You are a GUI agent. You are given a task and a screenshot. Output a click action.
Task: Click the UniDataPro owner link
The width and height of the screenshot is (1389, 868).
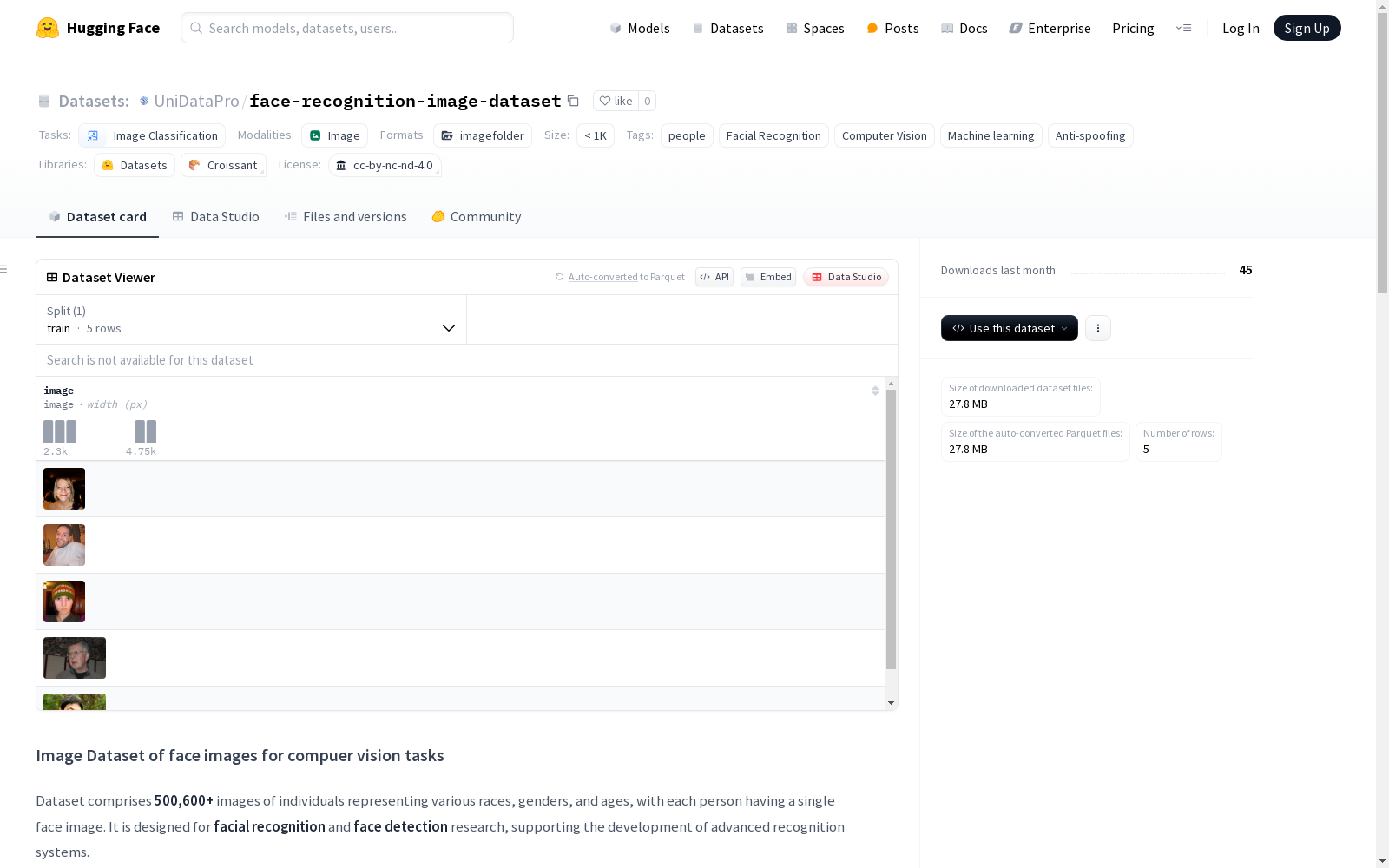196,101
